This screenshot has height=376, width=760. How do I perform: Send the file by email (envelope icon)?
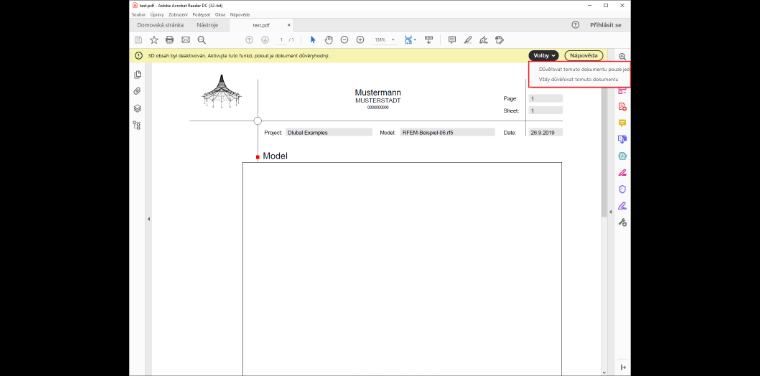186,40
